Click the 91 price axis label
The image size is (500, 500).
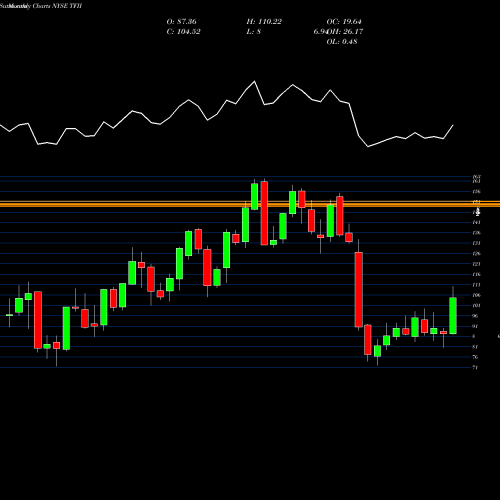475,326
